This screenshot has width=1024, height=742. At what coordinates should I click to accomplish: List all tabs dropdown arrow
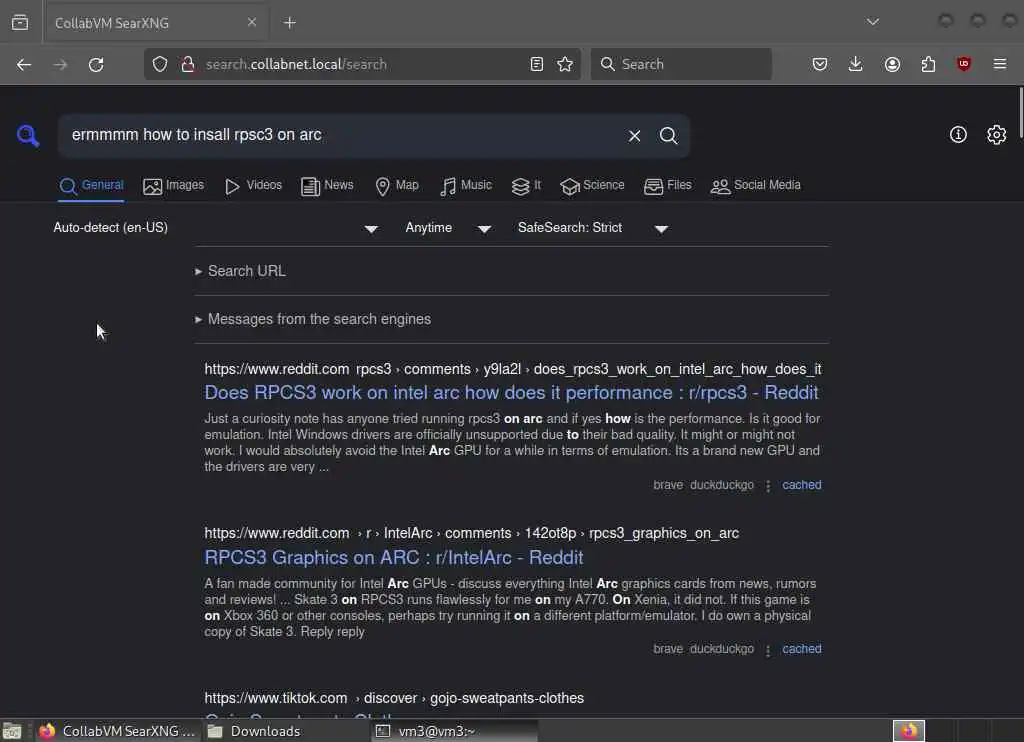point(872,22)
